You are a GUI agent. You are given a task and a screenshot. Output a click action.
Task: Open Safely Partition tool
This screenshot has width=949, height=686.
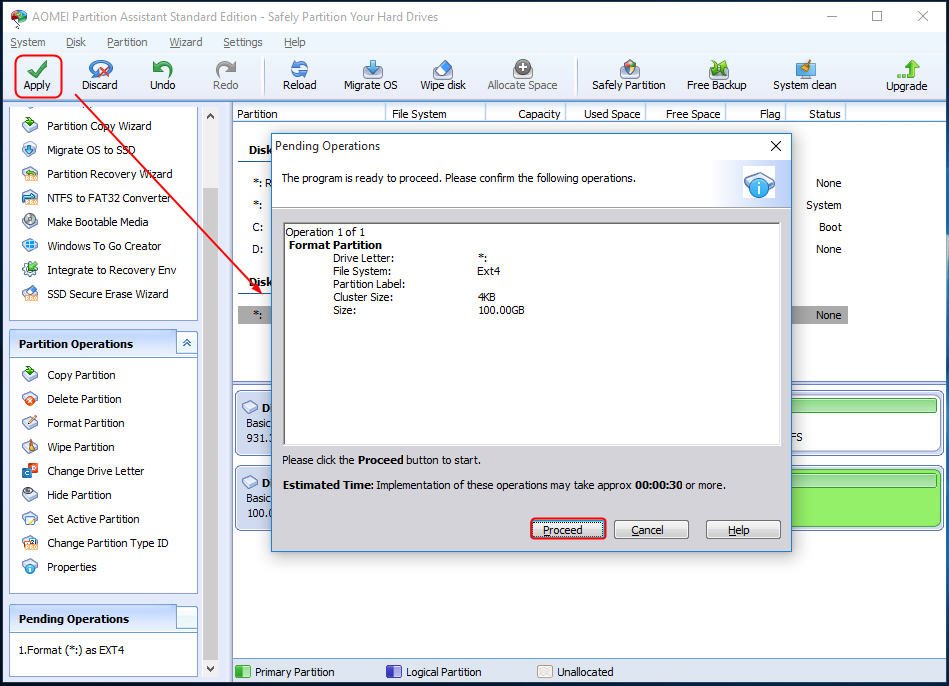(x=628, y=76)
